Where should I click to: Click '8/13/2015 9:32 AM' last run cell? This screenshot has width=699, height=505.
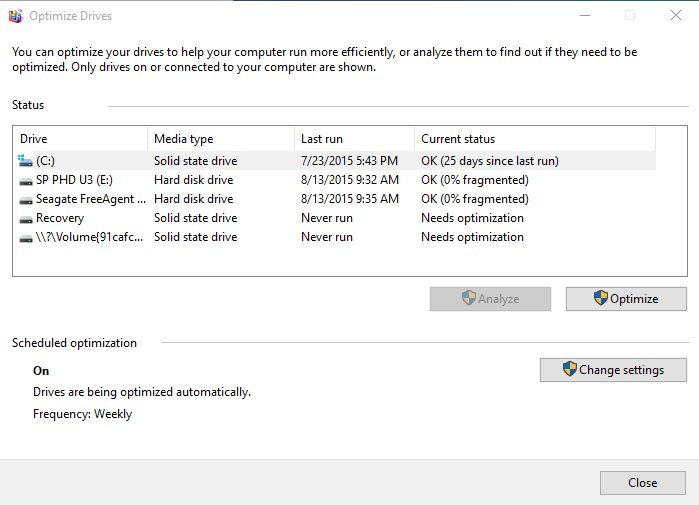pos(350,180)
